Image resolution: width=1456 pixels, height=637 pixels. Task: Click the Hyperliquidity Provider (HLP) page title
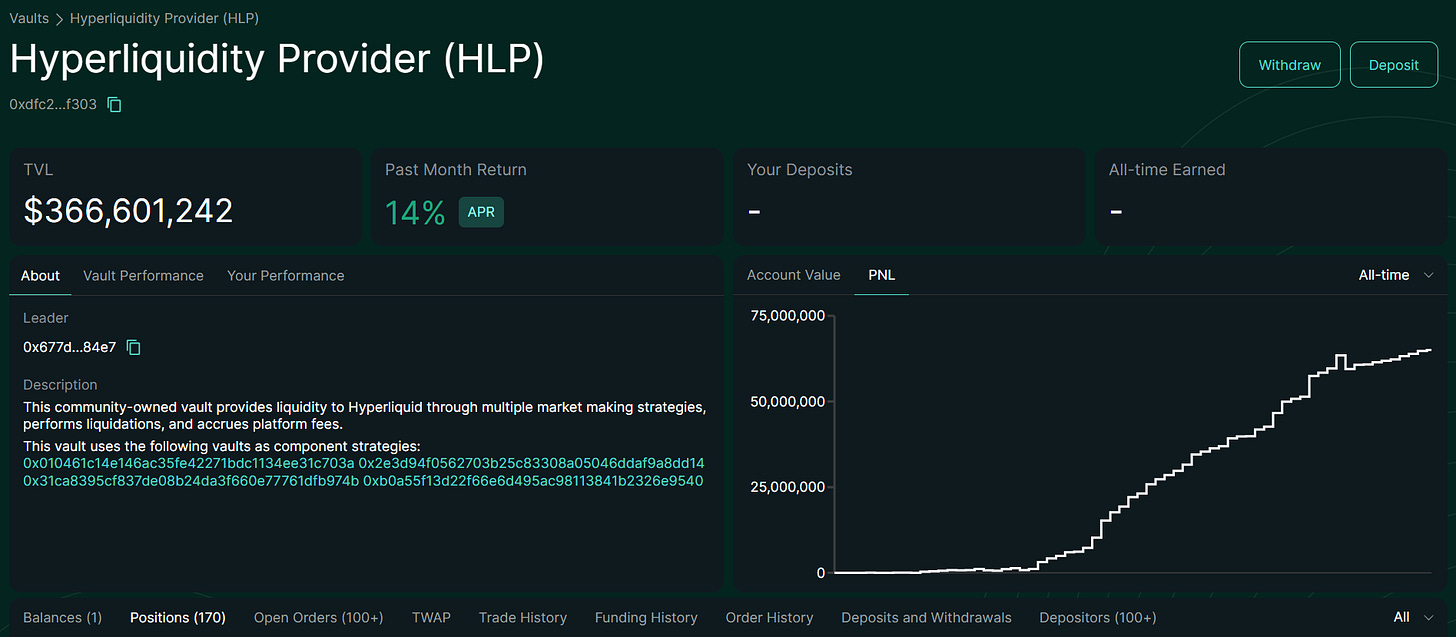pyautogui.click(x=277, y=61)
